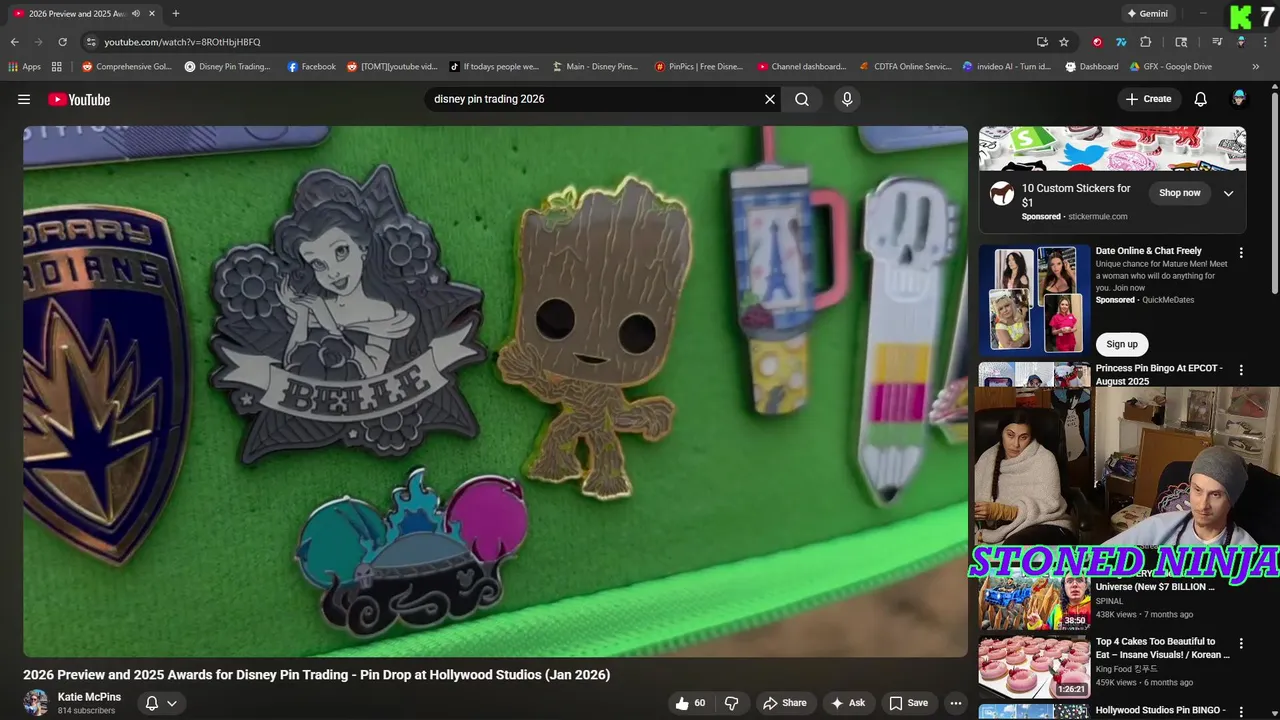The image size is (1280, 720).
Task: Open the [TOMT] youtube vid bookmark
Action: pyautogui.click(x=392, y=66)
